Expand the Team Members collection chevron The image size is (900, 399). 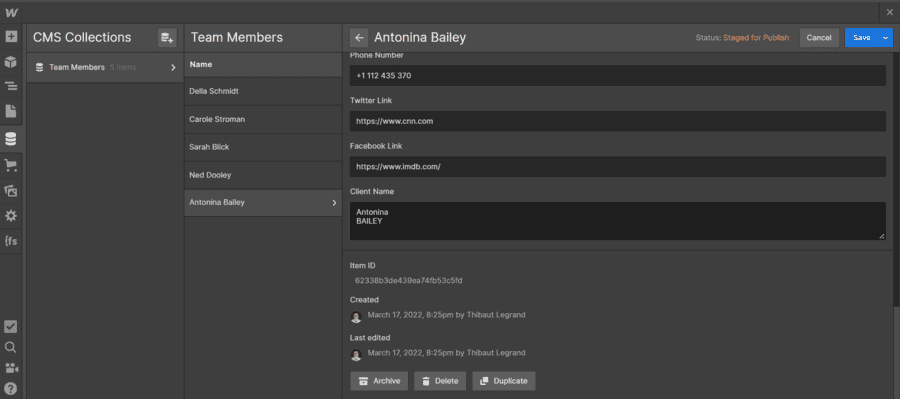173,68
